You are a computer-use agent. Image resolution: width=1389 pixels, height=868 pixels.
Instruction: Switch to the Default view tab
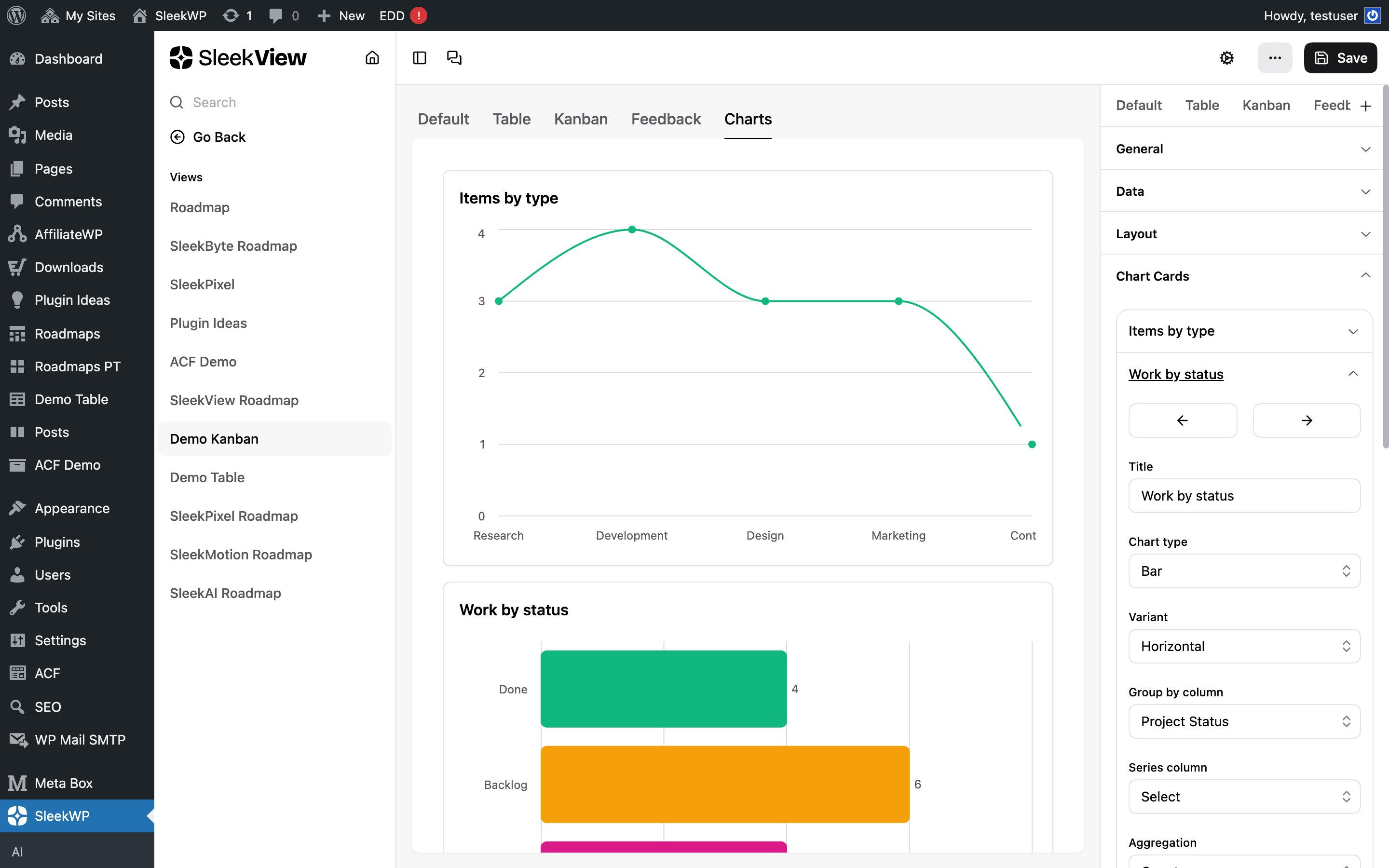point(443,119)
